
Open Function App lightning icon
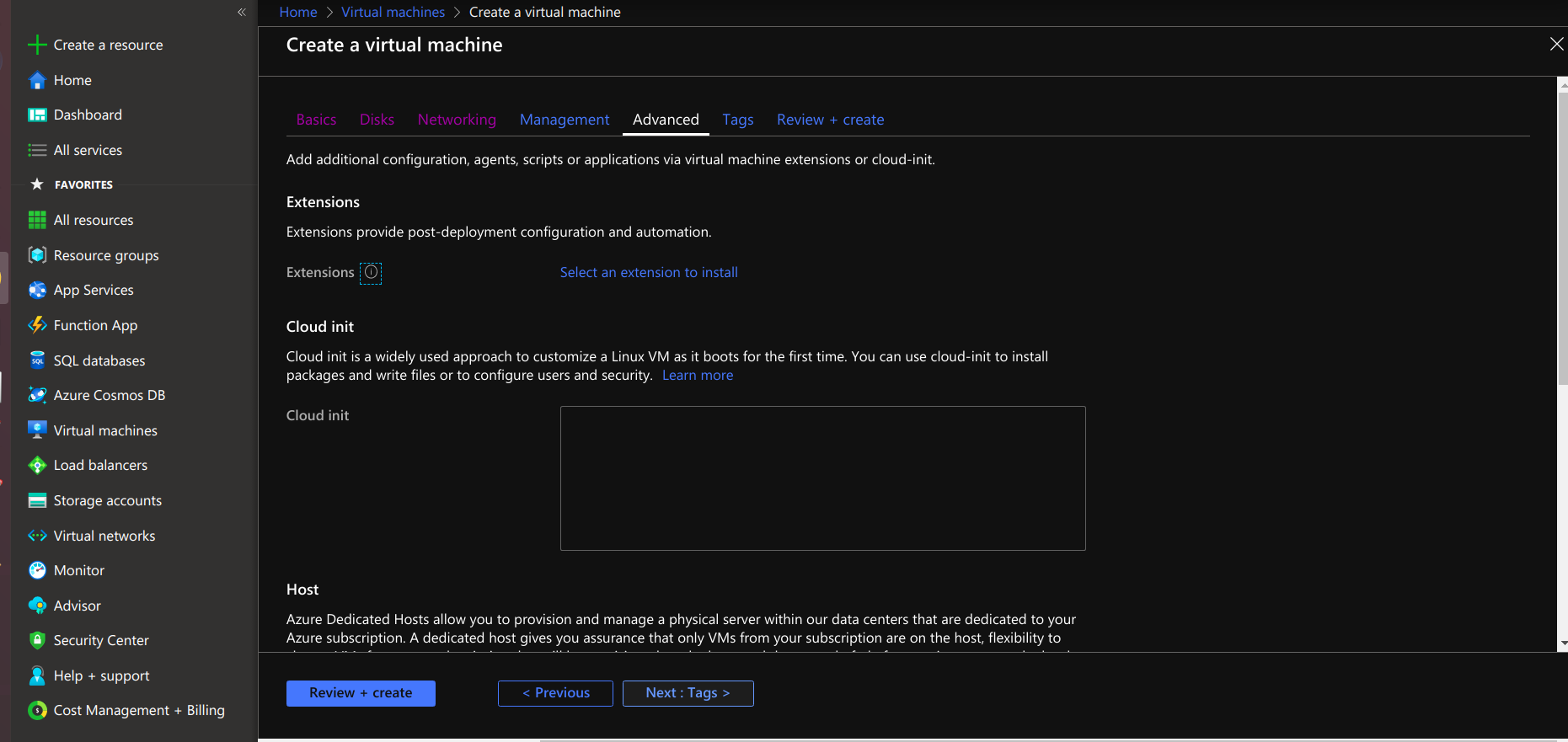[x=37, y=325]
